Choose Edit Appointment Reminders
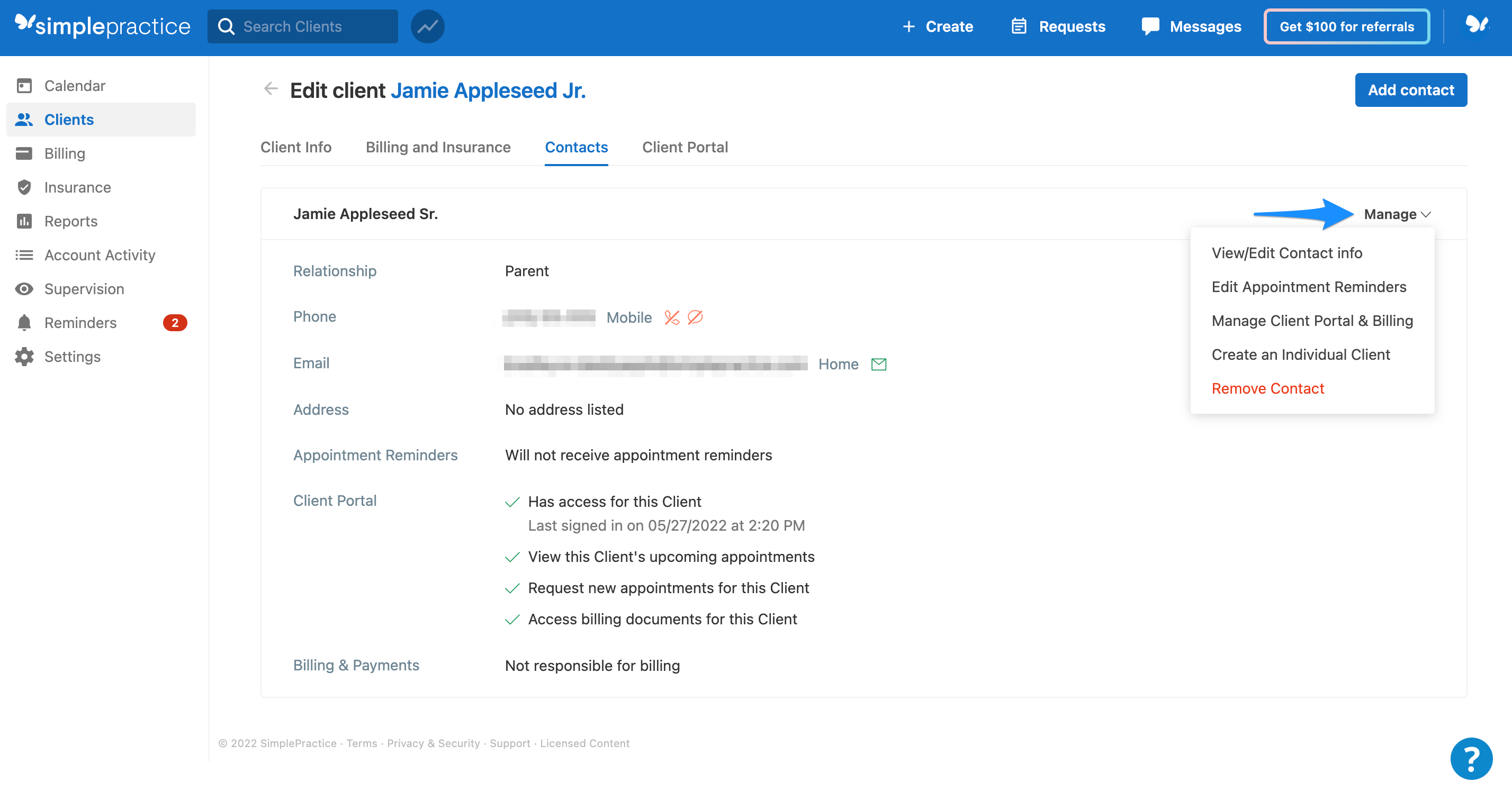The image size is (1512, 800). tap(1309, 287)
